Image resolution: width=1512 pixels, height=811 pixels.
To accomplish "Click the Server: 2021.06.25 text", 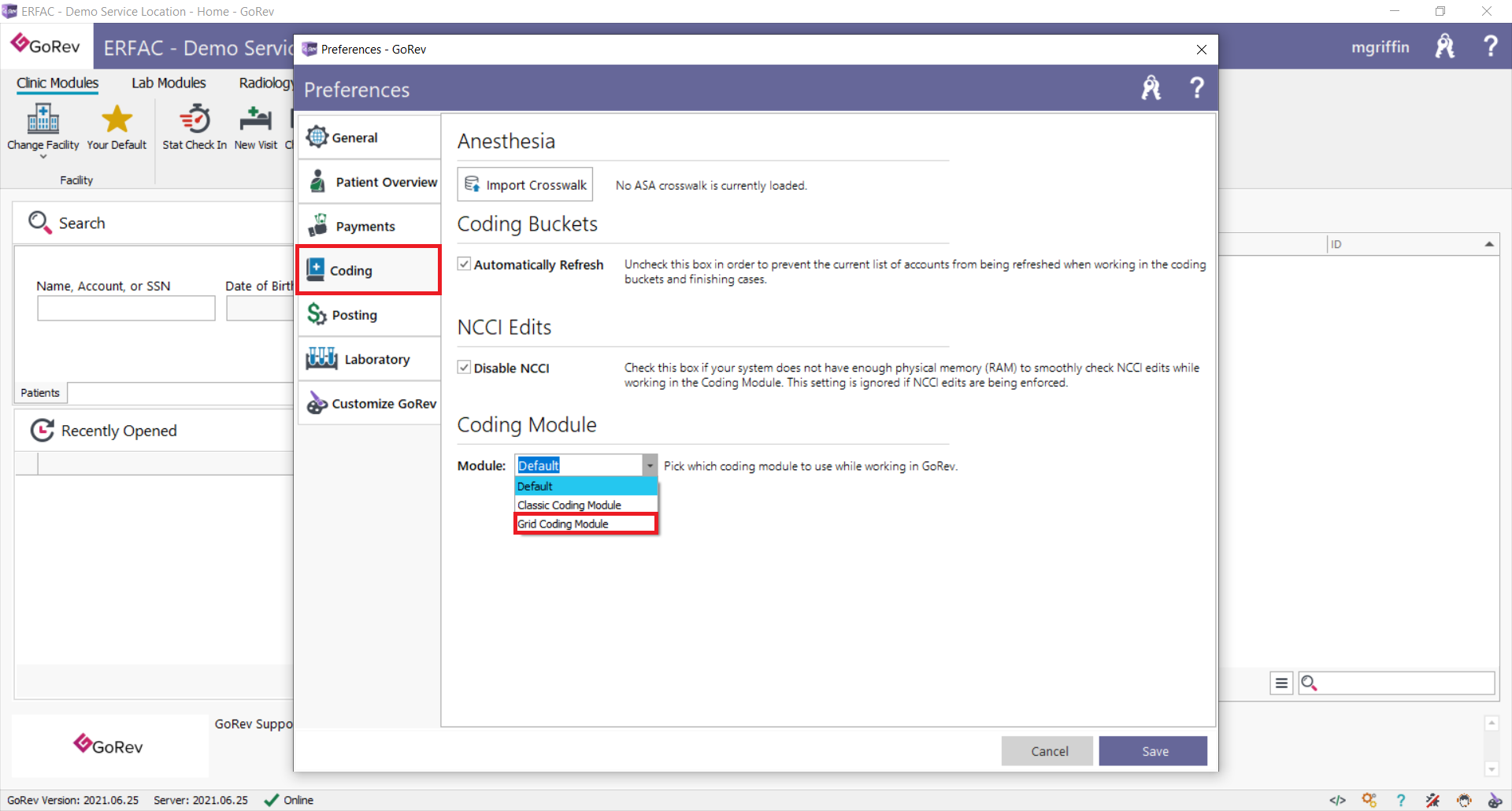I will tap(200, 800).
